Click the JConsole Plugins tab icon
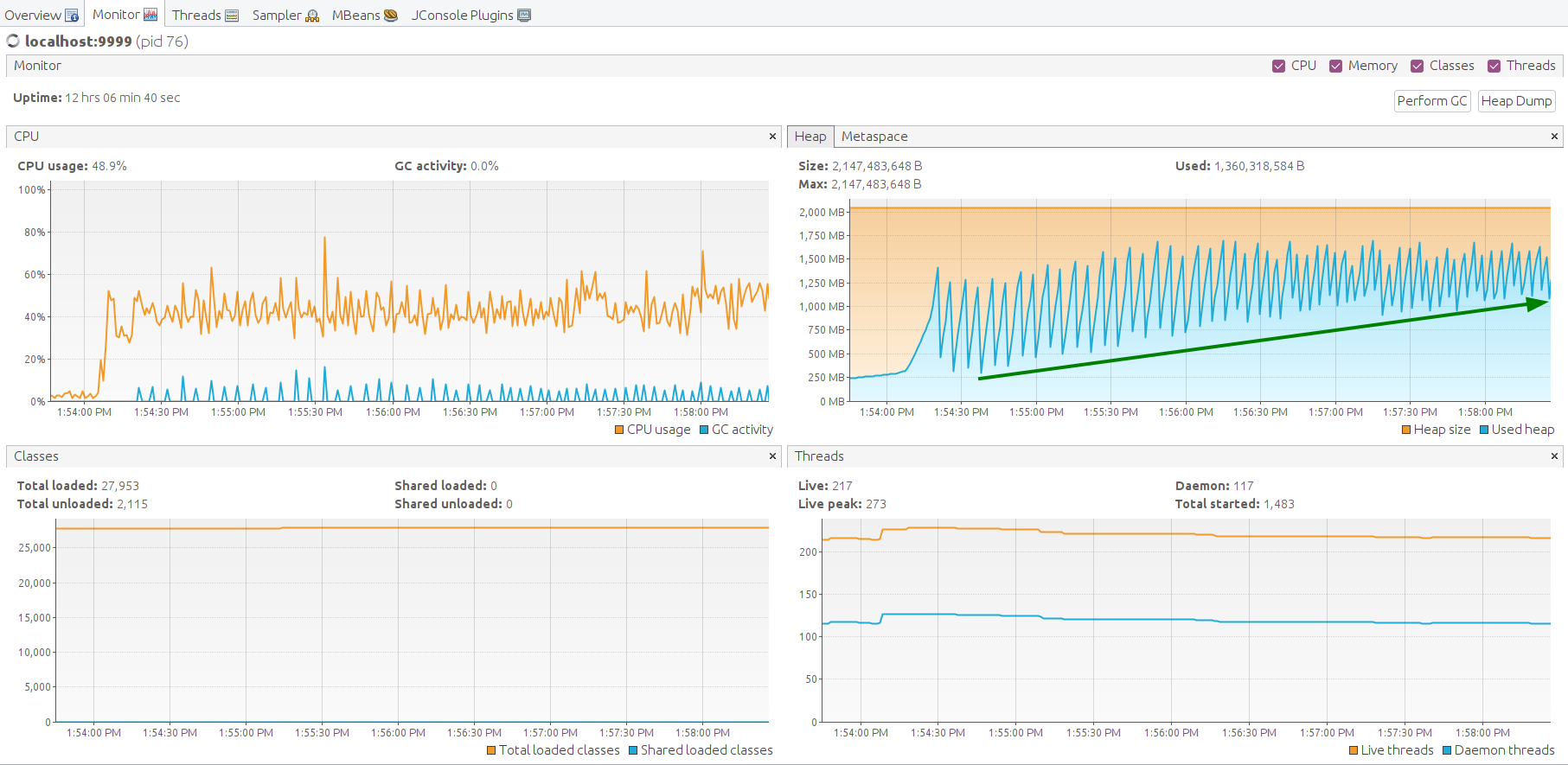 tap(524, 16)
